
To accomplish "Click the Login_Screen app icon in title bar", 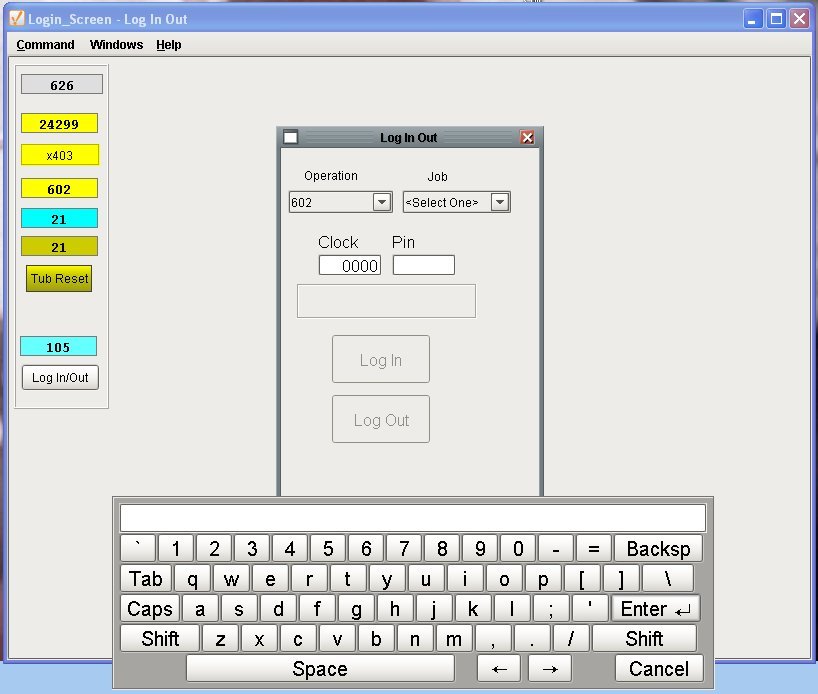I will [x=17, y=18].
